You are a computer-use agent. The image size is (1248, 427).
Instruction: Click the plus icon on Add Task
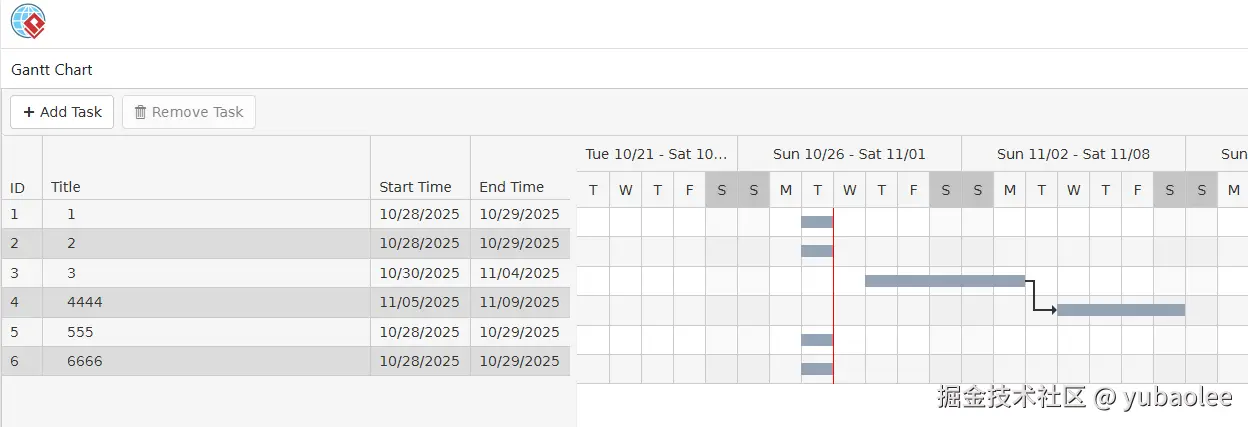[29, 112]
